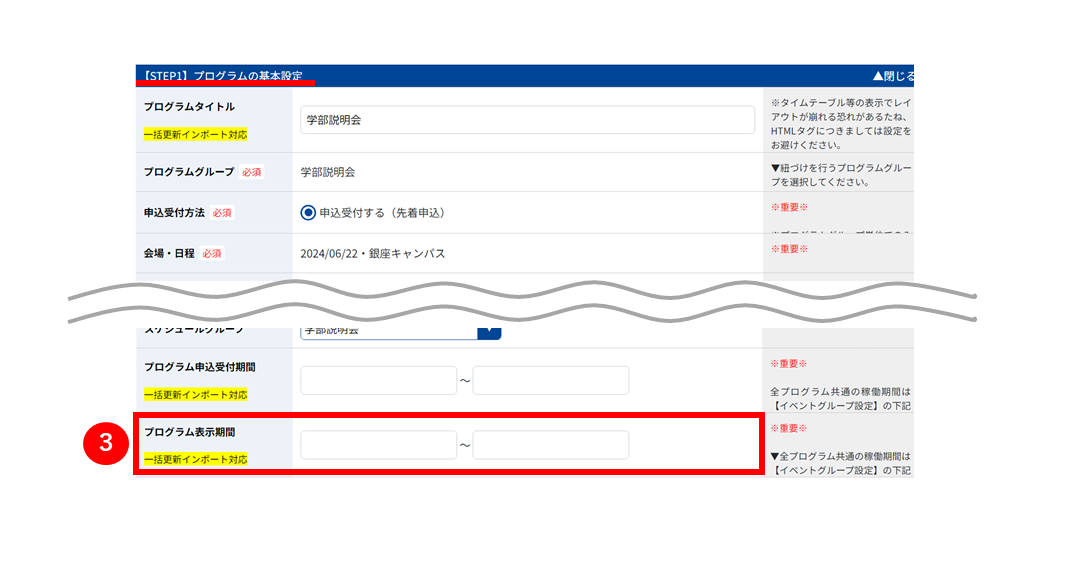Click the ▼紐づけを行うプログラムグループ help note
The height and width of the screenshot is (572, 1072).
point(841,175)
